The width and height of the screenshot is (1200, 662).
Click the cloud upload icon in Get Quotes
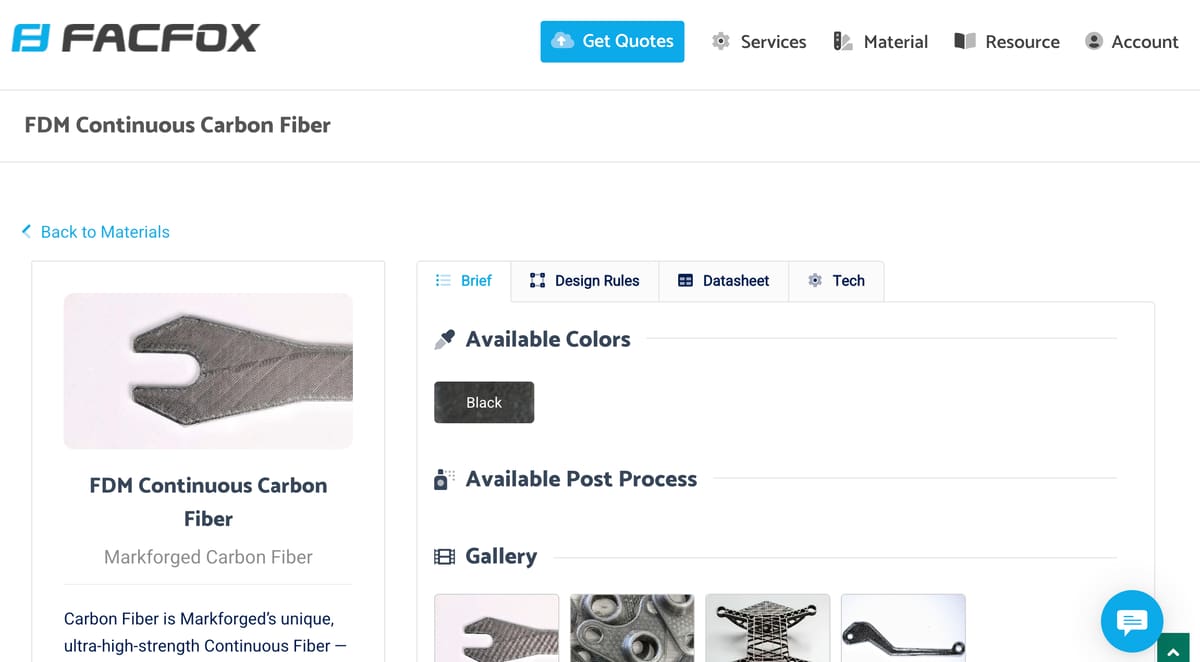pos(563,41)
